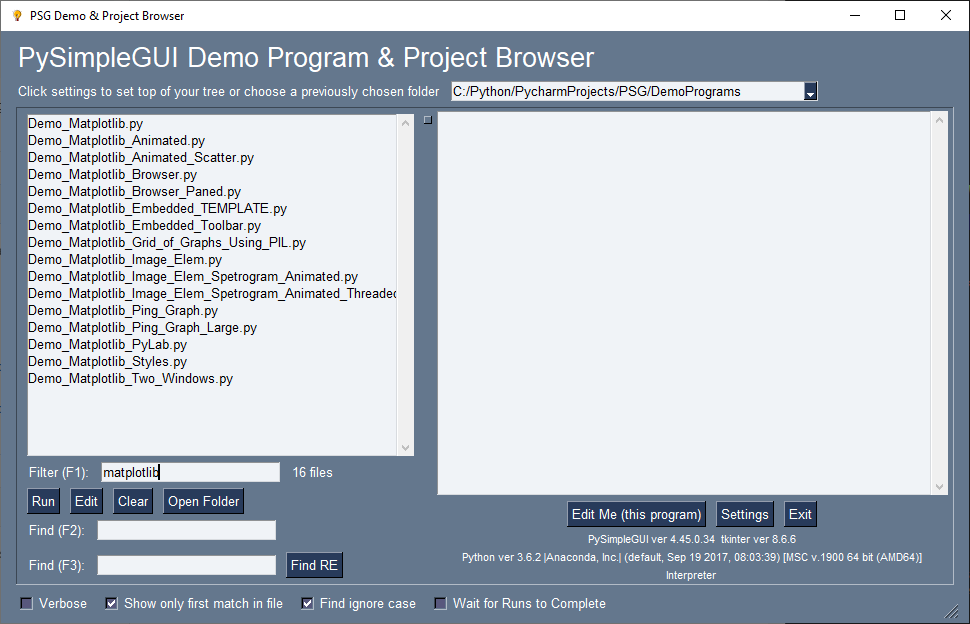Image resolution: width=970 pixels, height=624 pixels.
Task: Click the scroll-down arrow on the file list
Action: pos(406,446)
